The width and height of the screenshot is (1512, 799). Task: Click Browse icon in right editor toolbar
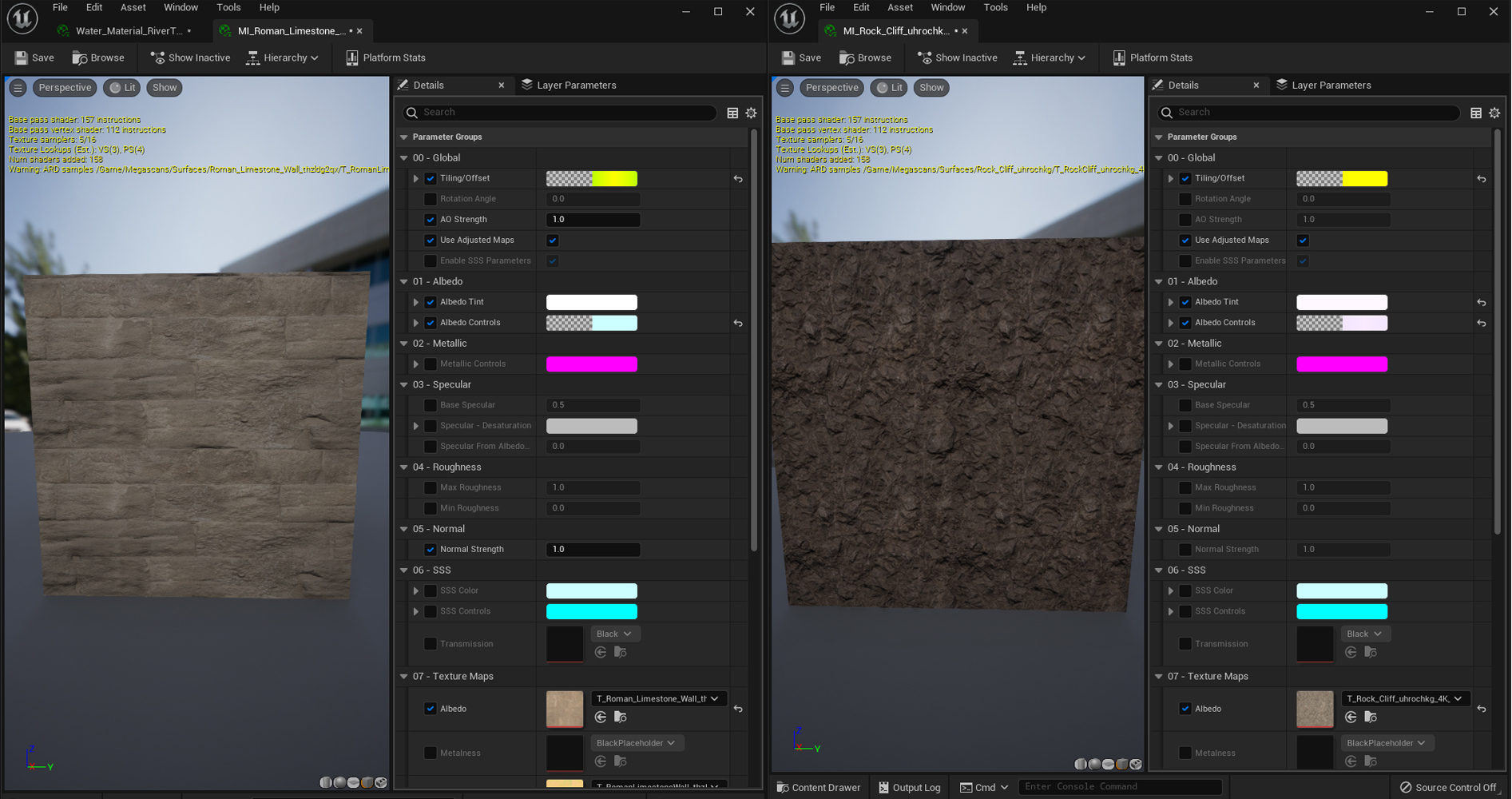847,58
